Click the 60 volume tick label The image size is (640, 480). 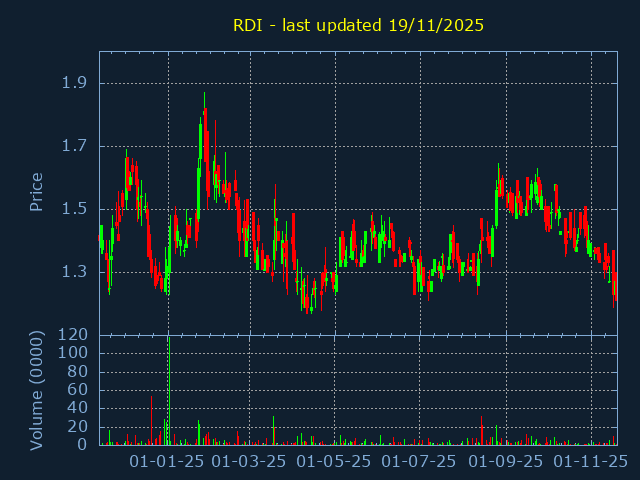[77, 390]
